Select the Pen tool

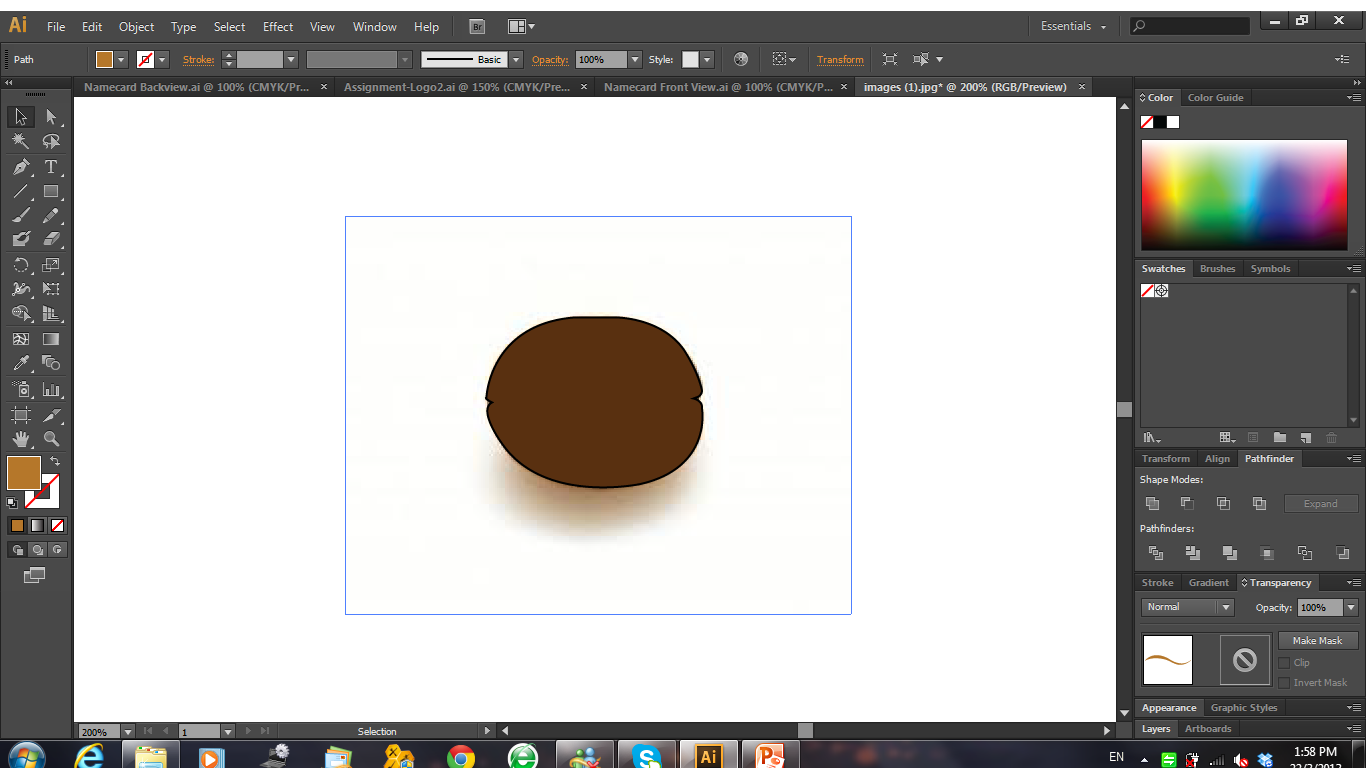(x=20, y=167)
